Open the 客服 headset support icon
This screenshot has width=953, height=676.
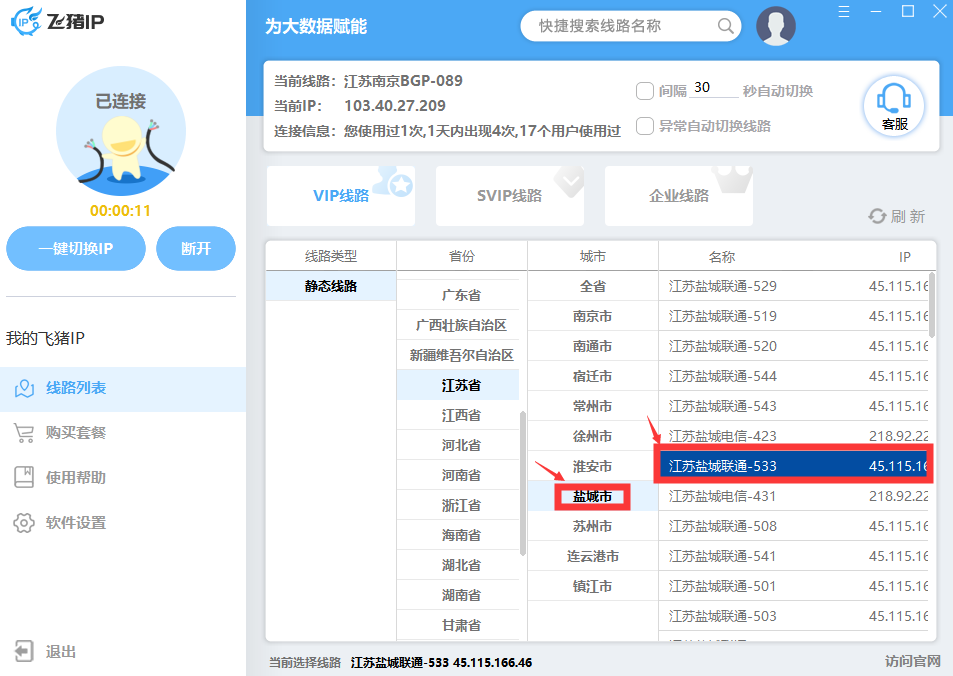(893, 105)
